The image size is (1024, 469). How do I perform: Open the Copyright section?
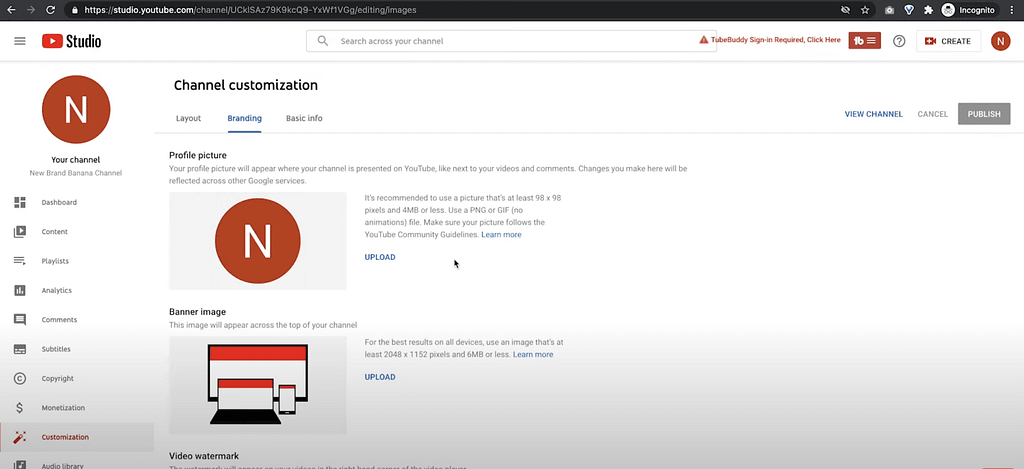point(57,379)
